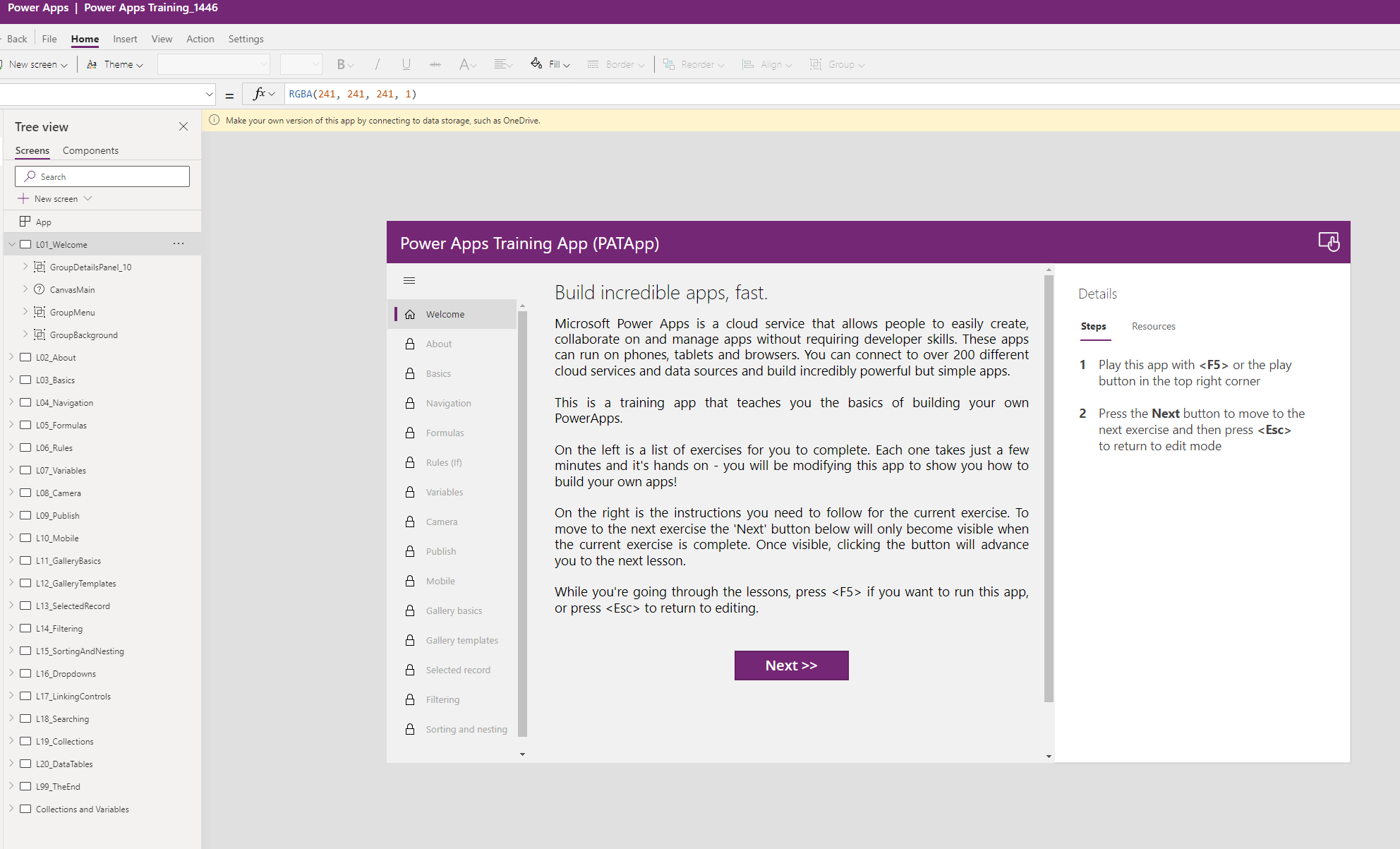Screen dimensions: 1400x849
Task: Click the Border style icon
Action: click(593, 64)
